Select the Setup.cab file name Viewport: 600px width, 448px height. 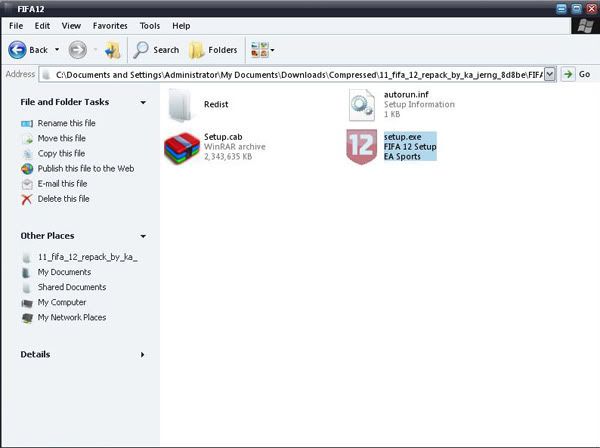(x=223, y=137)
